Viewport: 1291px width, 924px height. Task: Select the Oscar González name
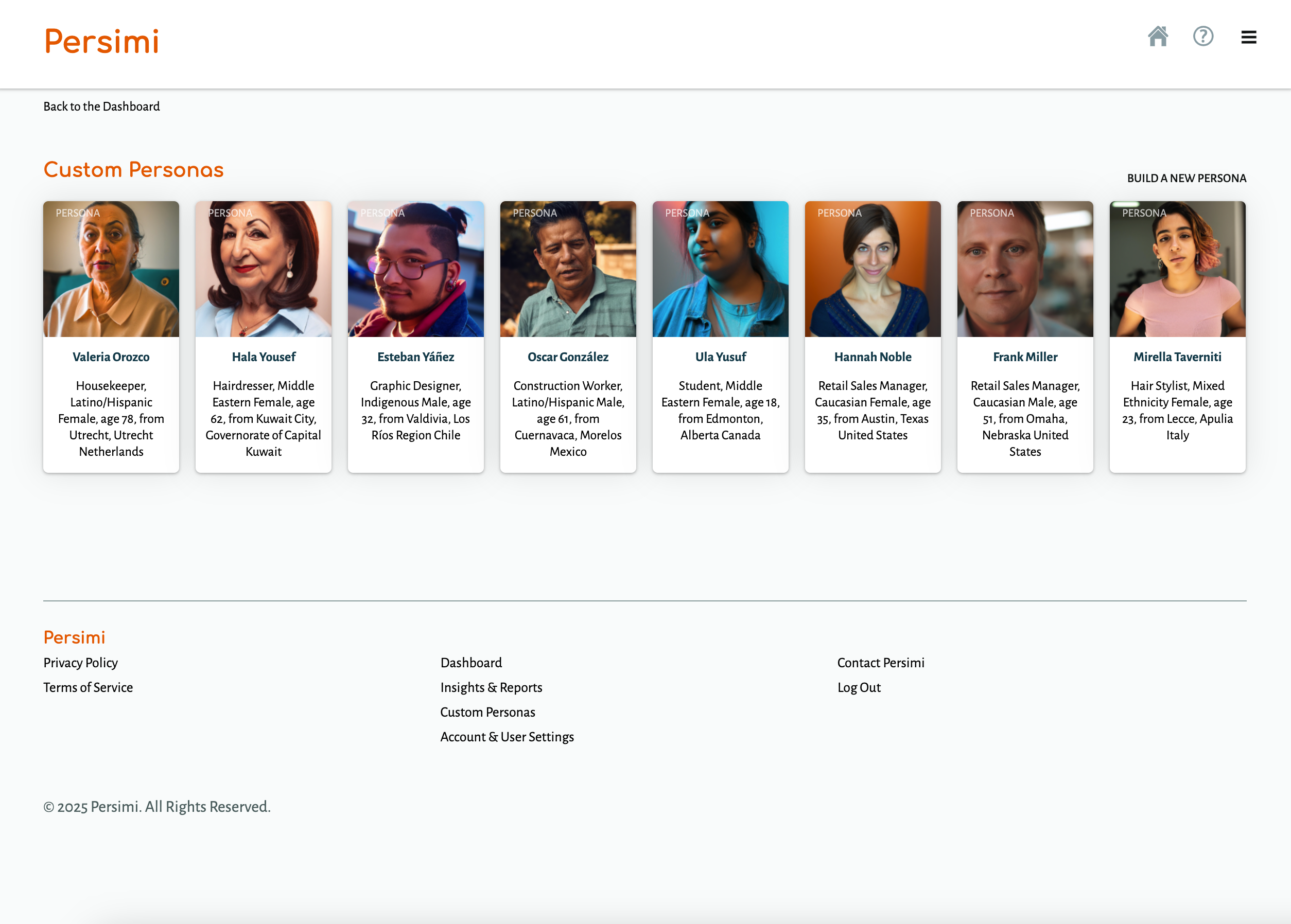click(568, 357)
